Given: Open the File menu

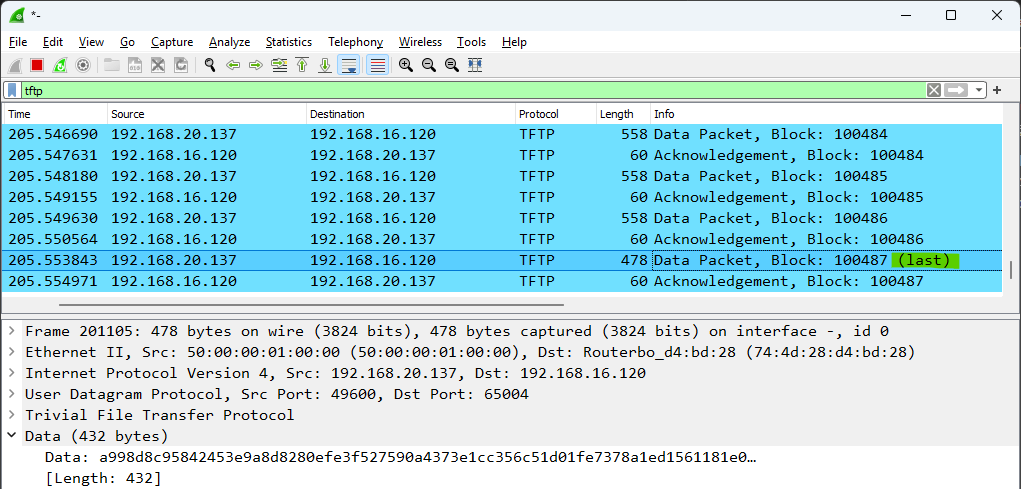Looking at the screenshot, I should (x=18, y=42).
